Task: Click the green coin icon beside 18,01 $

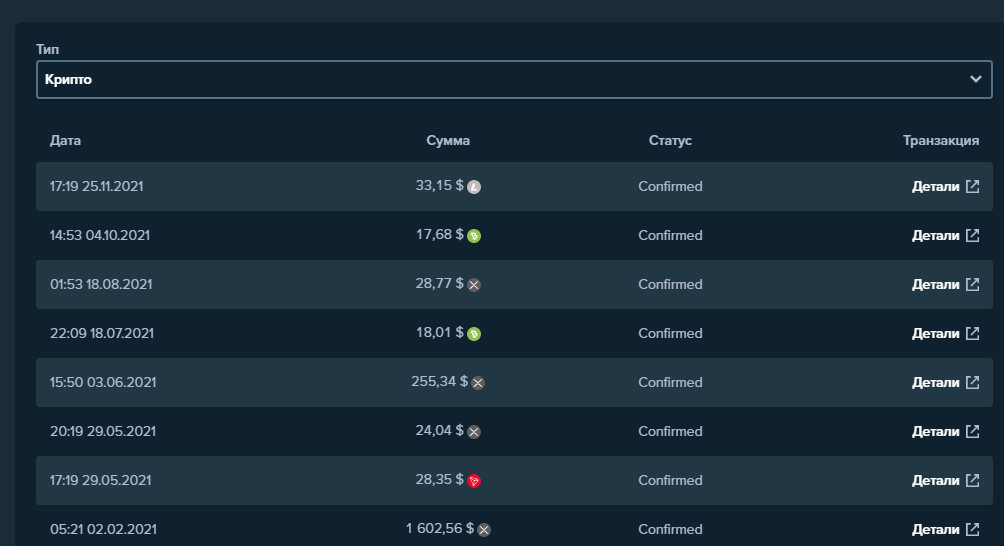Action: (474, 334)
